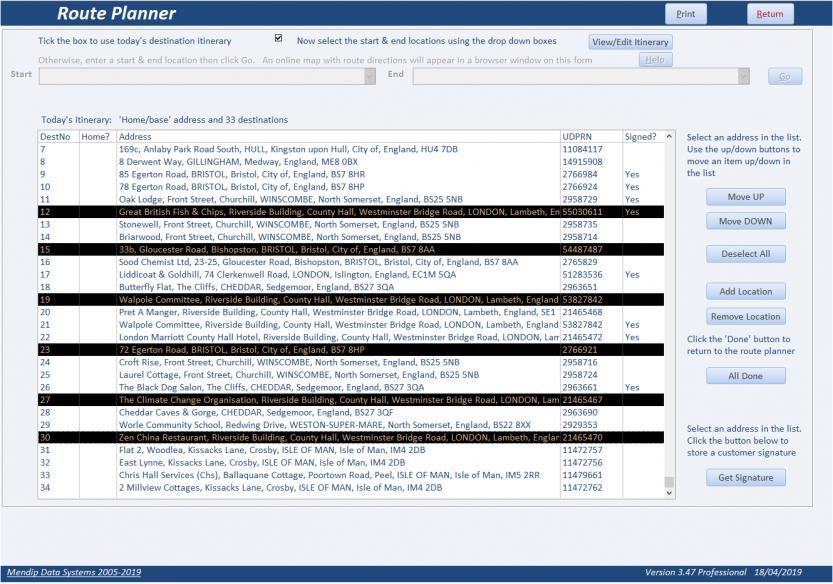The image size is (833, 584).
Task: Select row 7, 169c Anlaby Park Road South
Action: point(351,149)
